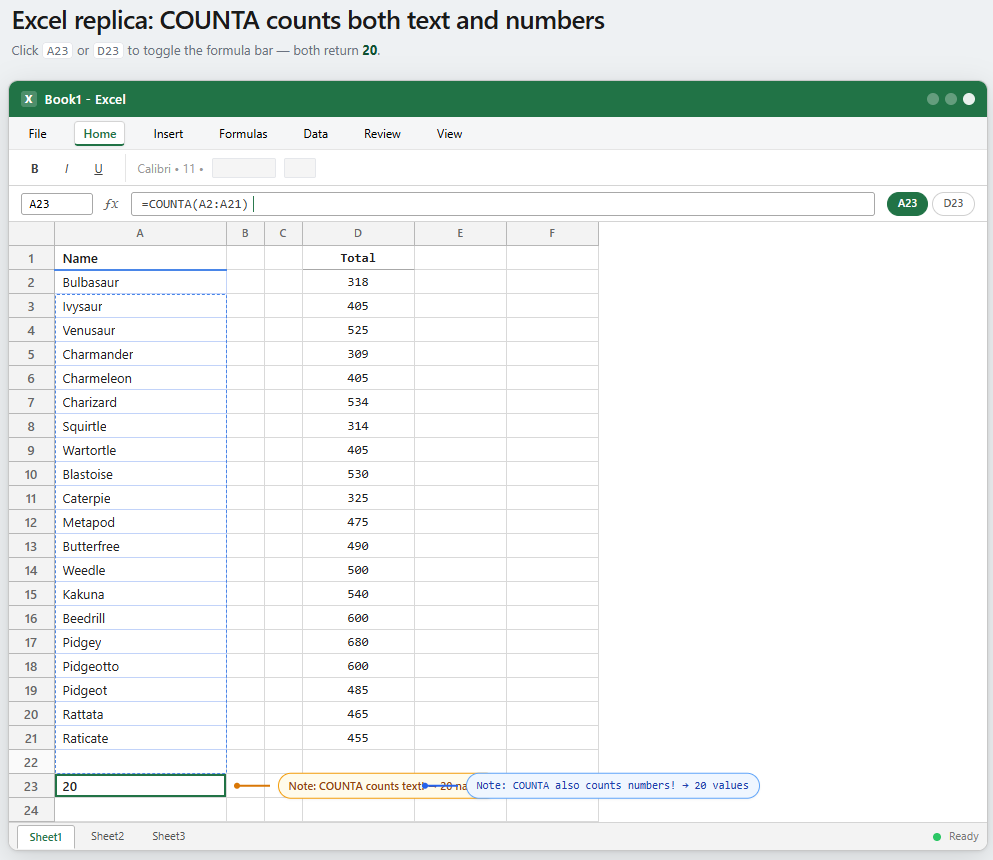
Task: Select the Metapod cell
Action: click(x=140, y=522)
